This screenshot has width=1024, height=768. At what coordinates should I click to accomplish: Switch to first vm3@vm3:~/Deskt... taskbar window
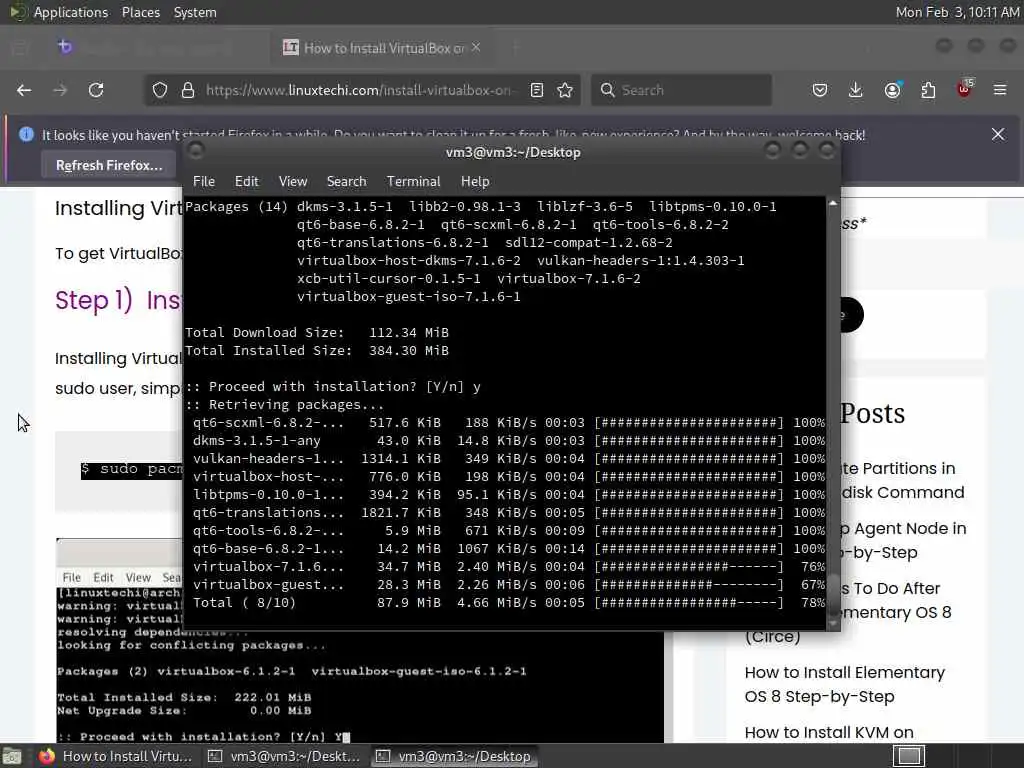point(285,756)
